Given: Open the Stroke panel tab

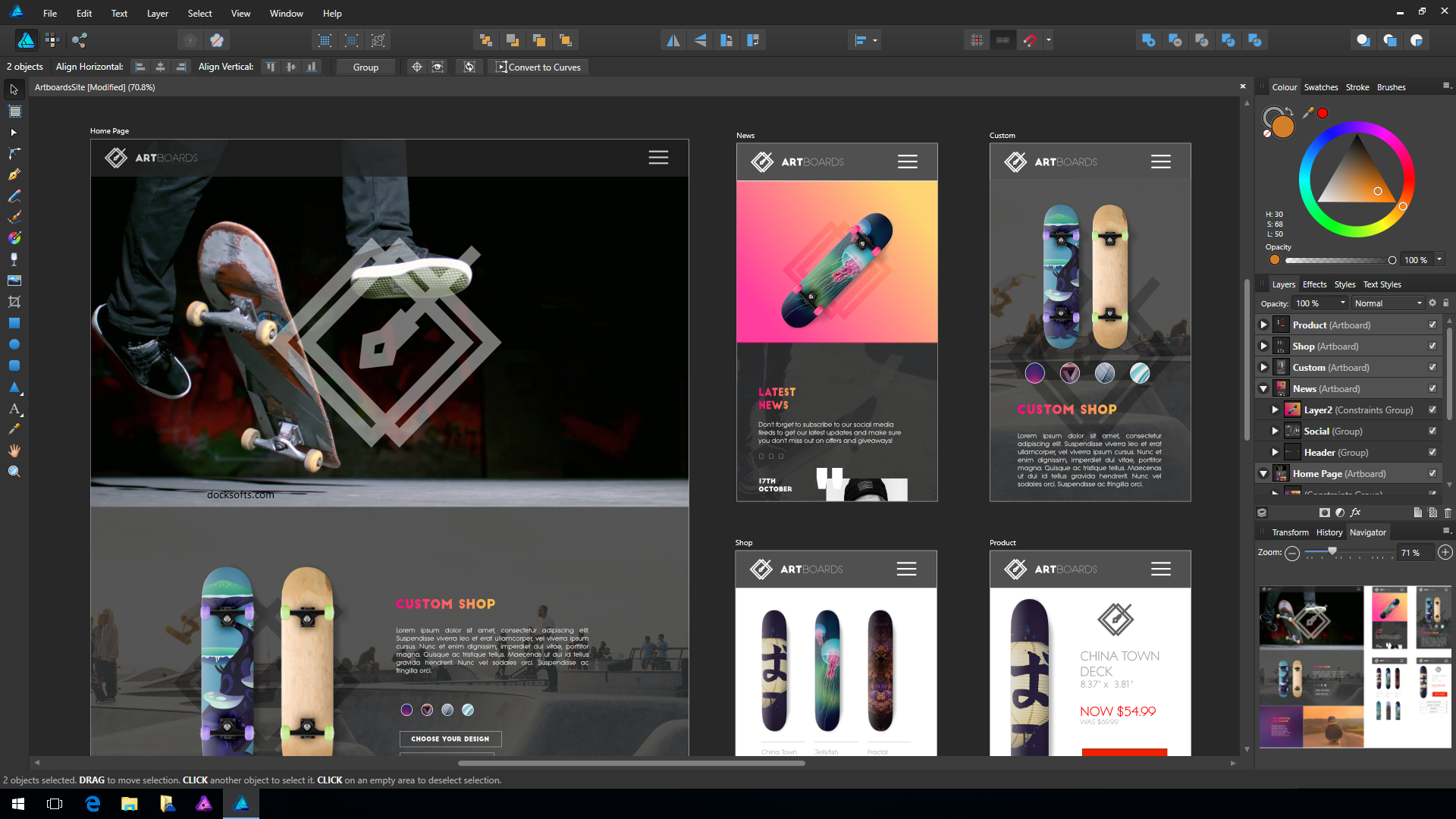Looking at the screenshot, I should (1356, 87).
